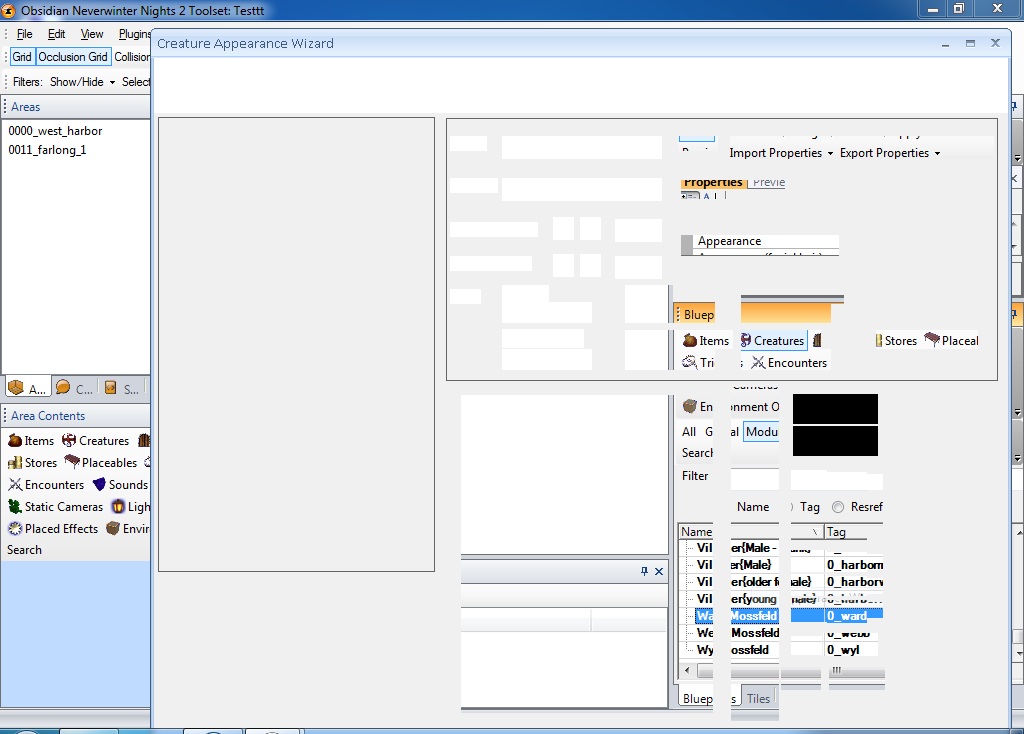
Task: Select Environment crate icon in Area Contents
Action: click(x=113, y=528)
